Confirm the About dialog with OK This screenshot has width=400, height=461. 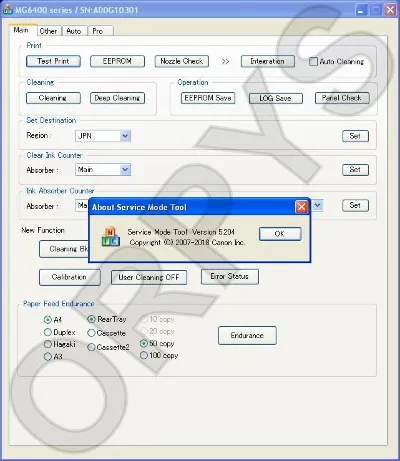pyautogui.click(x=280, y=234)
